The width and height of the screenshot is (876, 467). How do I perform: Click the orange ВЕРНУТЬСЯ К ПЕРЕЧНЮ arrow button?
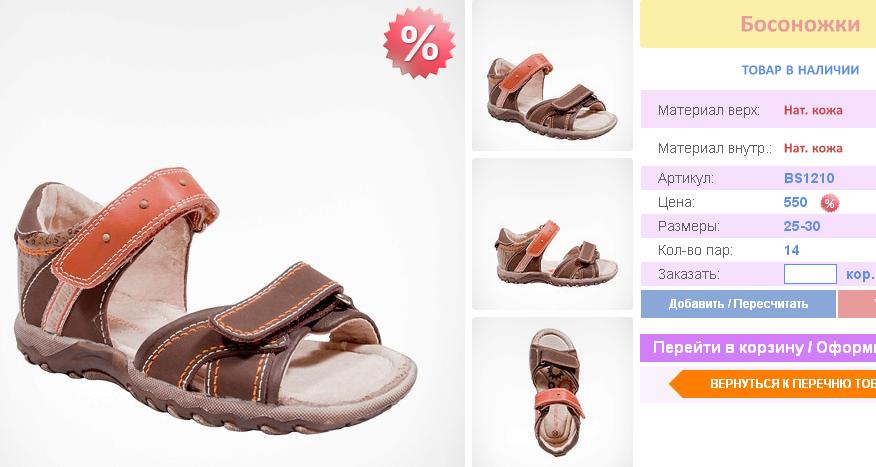tap(773, 384)
